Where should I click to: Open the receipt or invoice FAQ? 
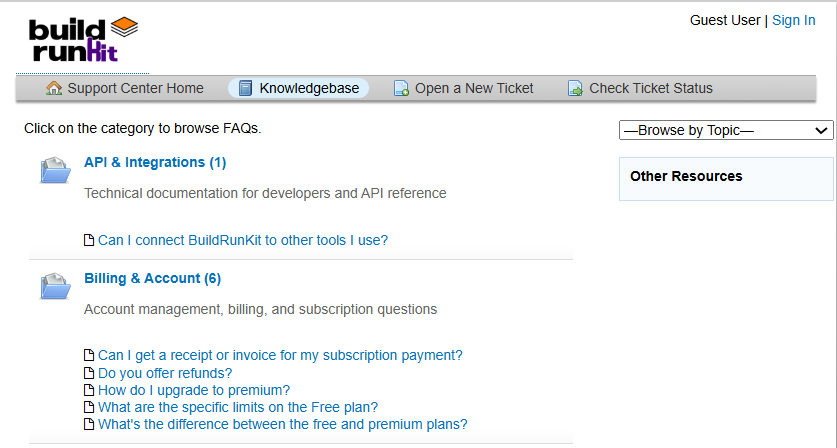pyautogui.click(x=280, y=355)
